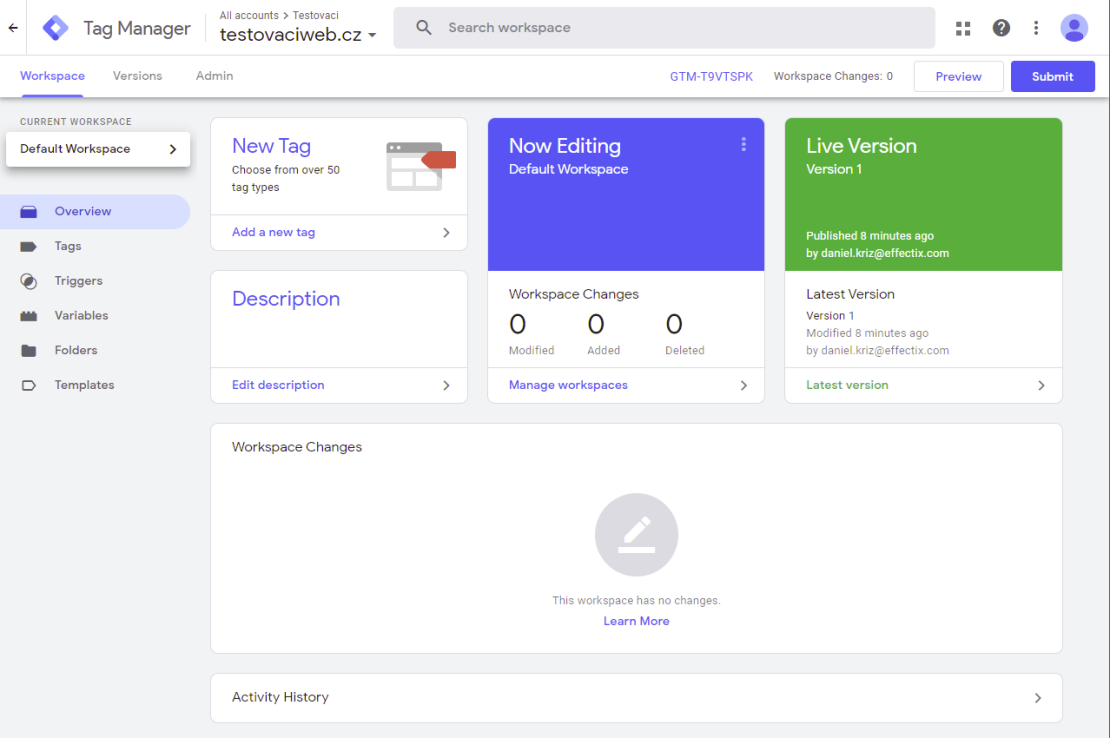Click the Workspace Changes: 0 counter
Image resolution: width=1110 pixels, height=738 pixels.
click(x=833, y=76)
